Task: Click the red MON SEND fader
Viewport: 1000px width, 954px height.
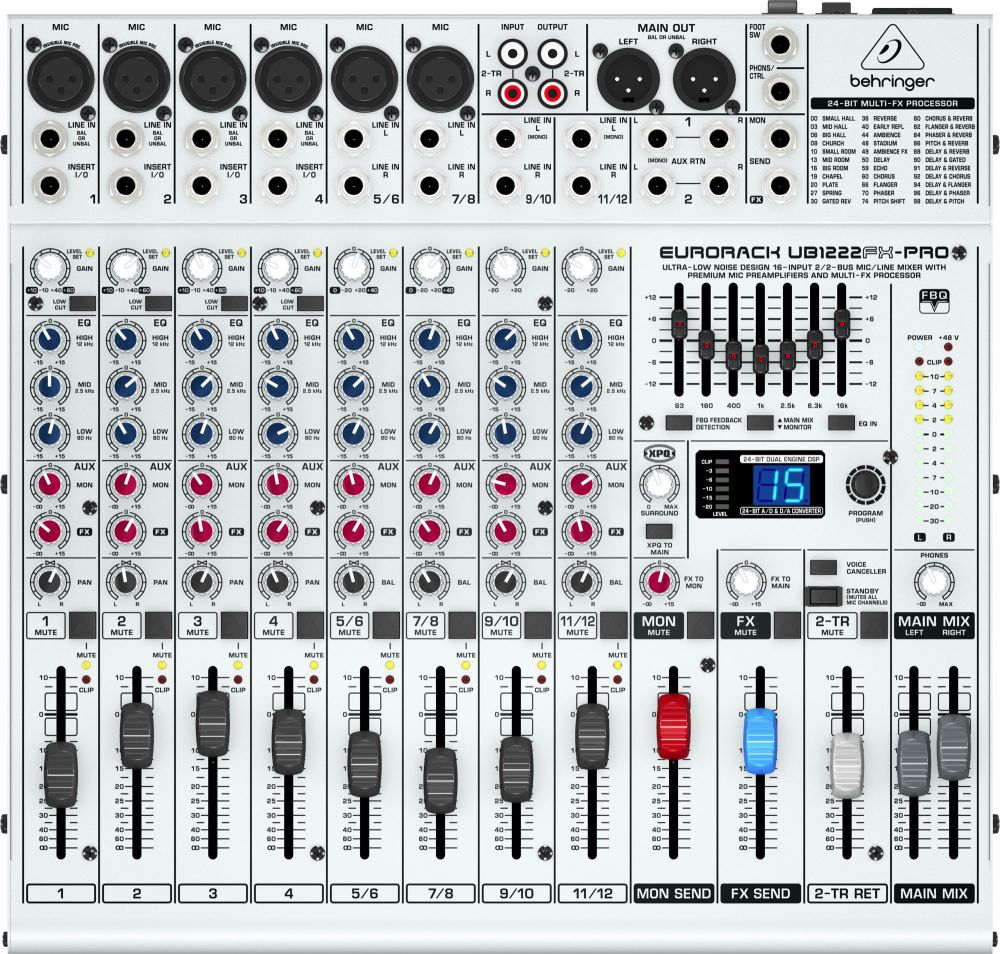Action: (673, 726)
